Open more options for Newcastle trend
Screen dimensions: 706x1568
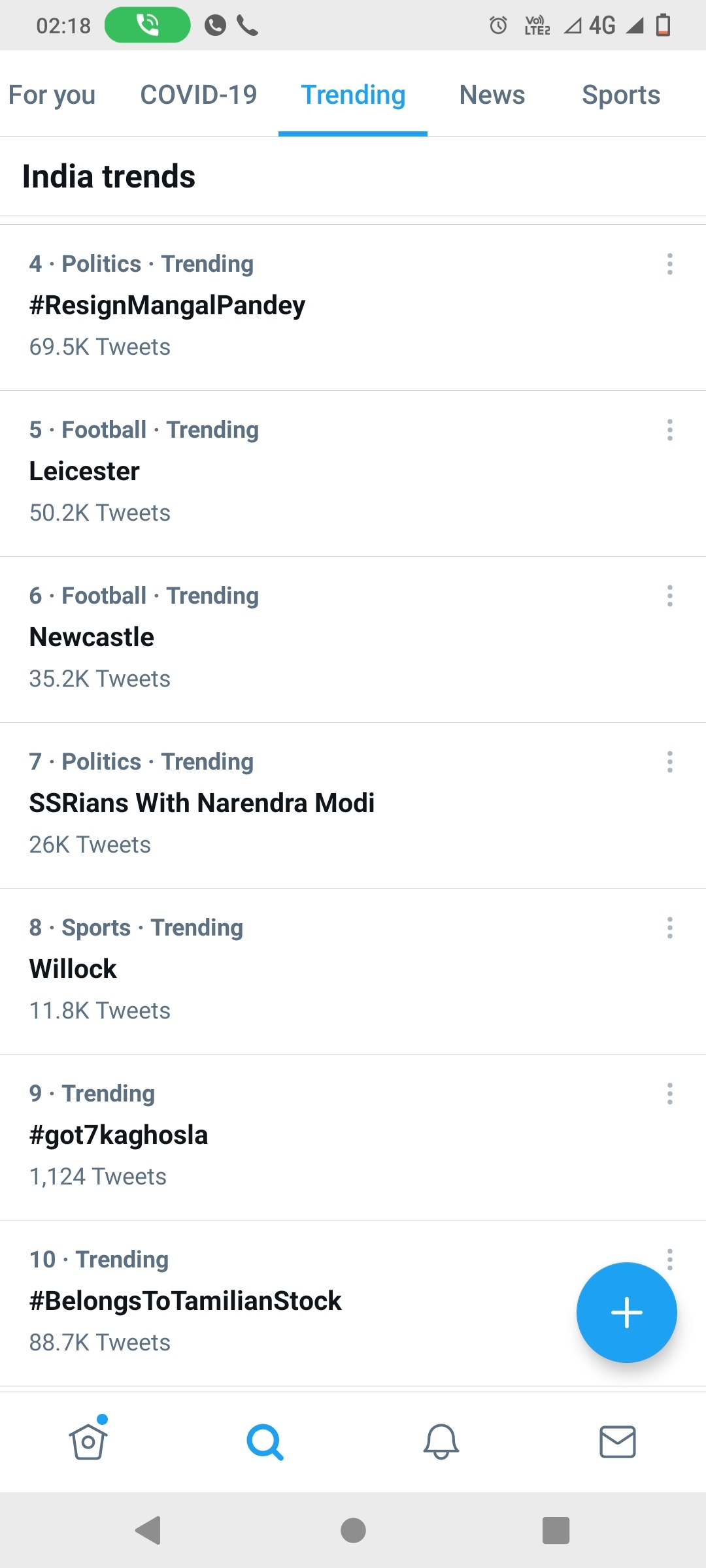pyautogui.click(x=669, y=596)
